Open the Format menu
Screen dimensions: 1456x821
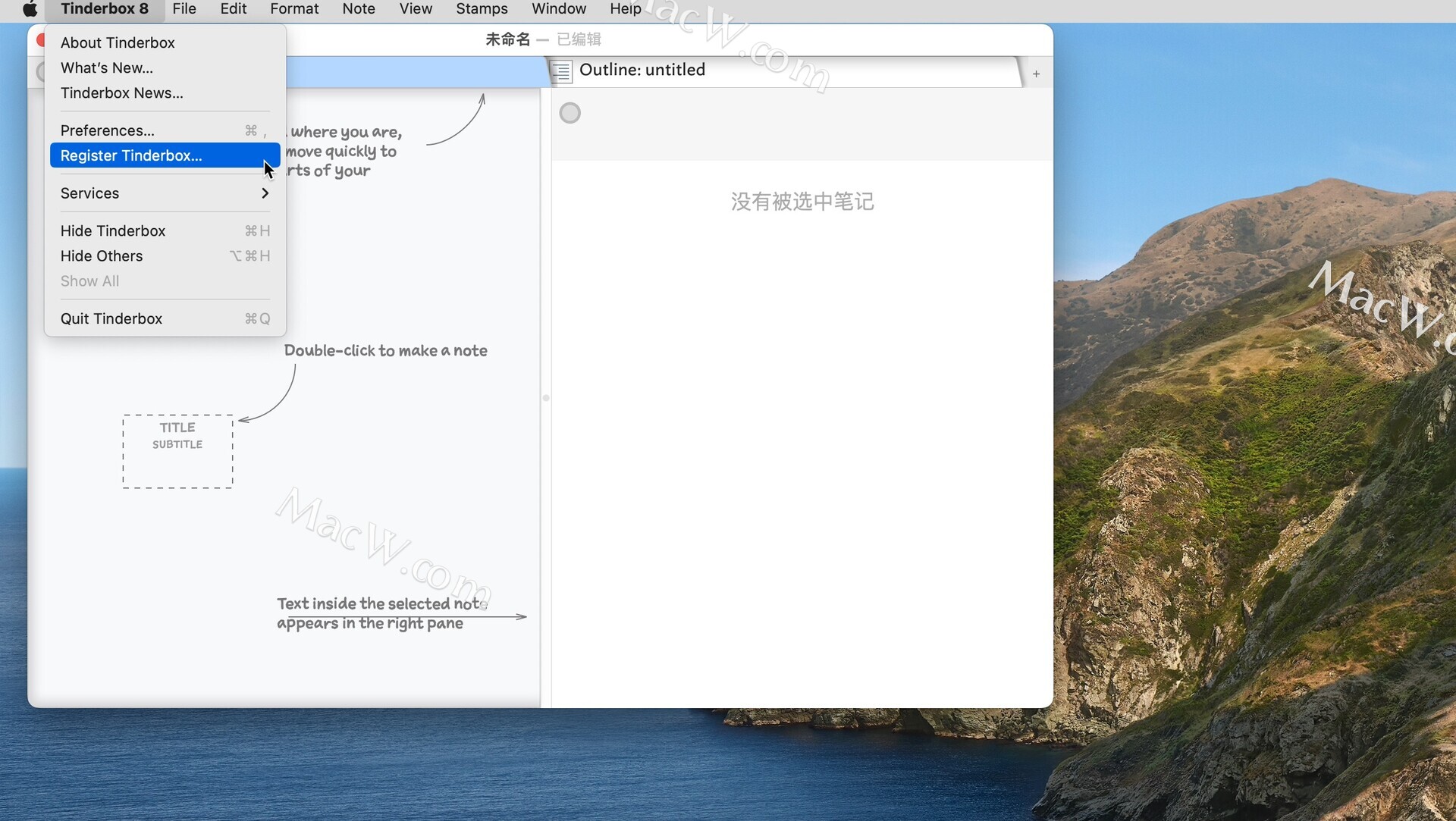click(x=294, y=9)
